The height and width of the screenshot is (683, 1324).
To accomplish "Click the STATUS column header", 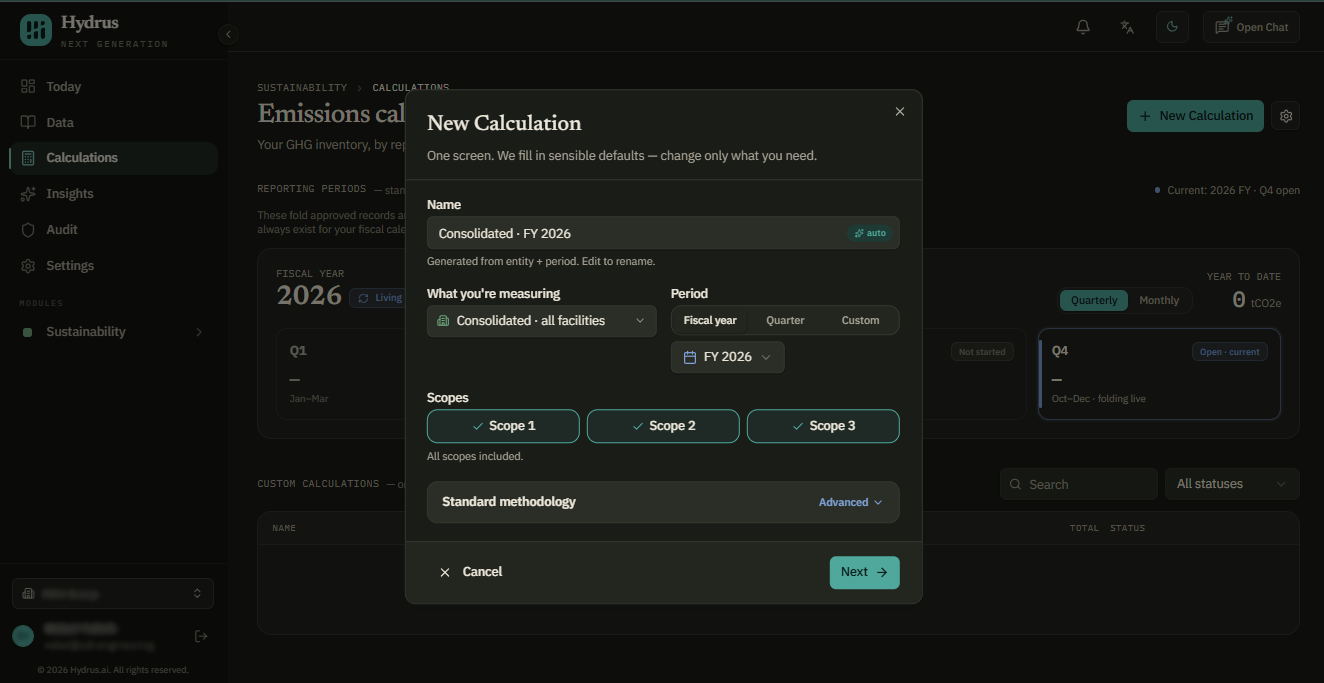I will point(1127,528).
